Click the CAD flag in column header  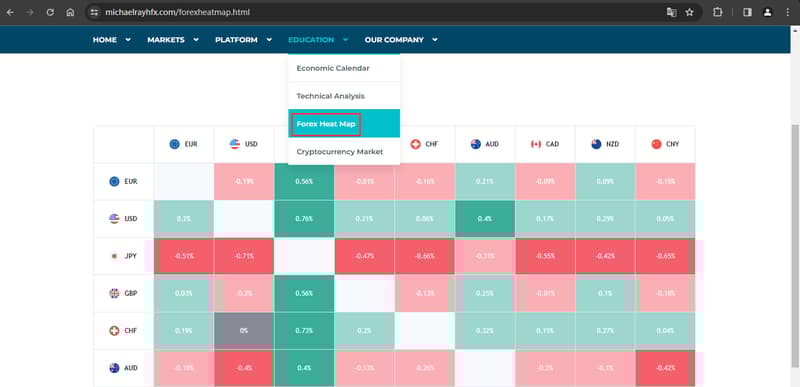point(536,144)
